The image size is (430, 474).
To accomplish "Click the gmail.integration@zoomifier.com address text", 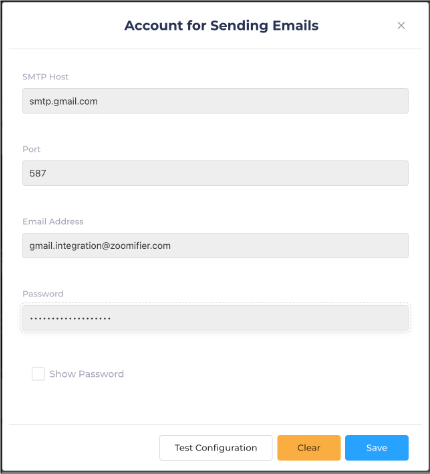I will pyautogui.click(x=100, y=246).
